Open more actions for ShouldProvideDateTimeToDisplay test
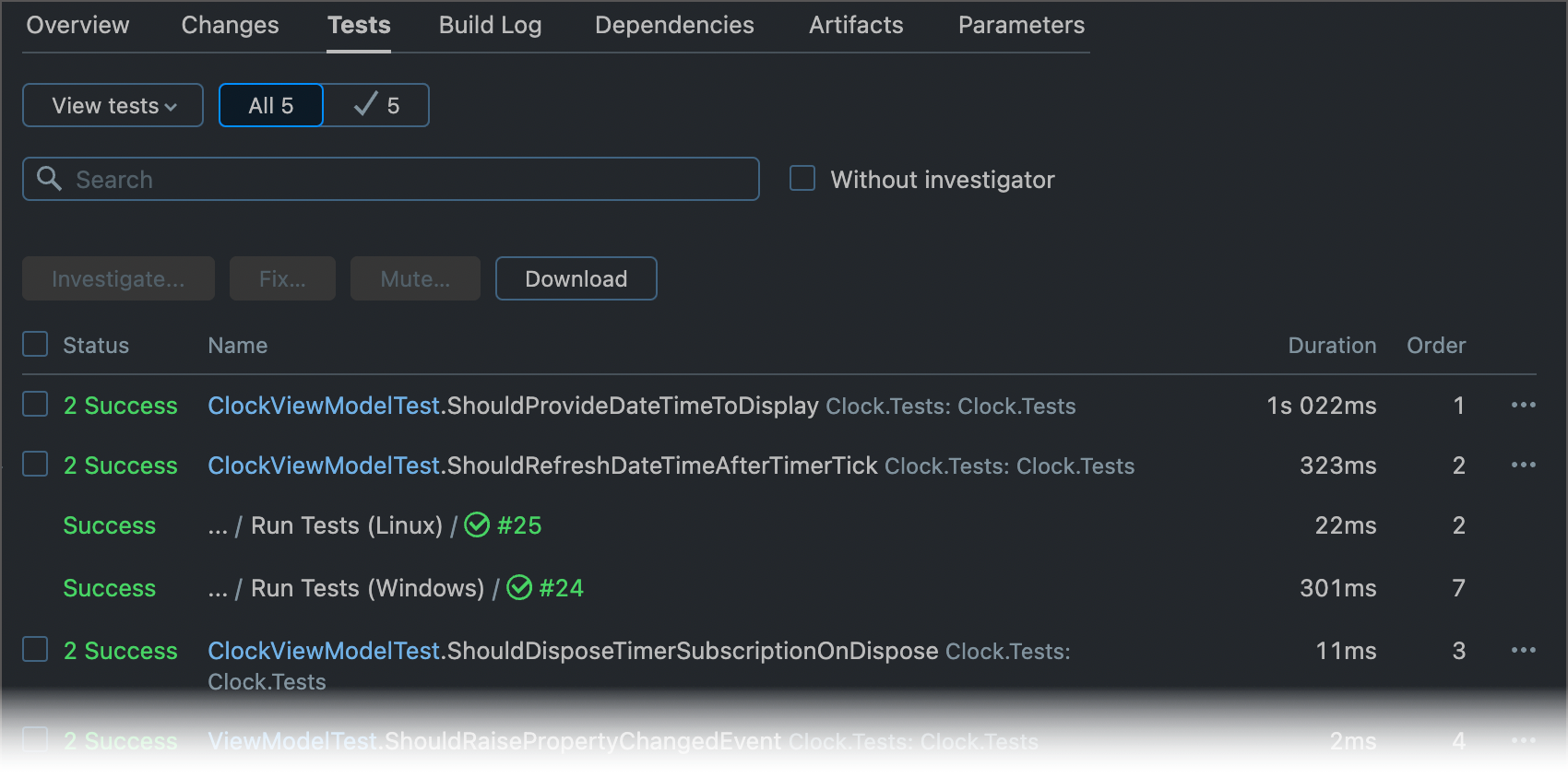The height and width of the screenshot is (778, 1568). click(1523, 405)
